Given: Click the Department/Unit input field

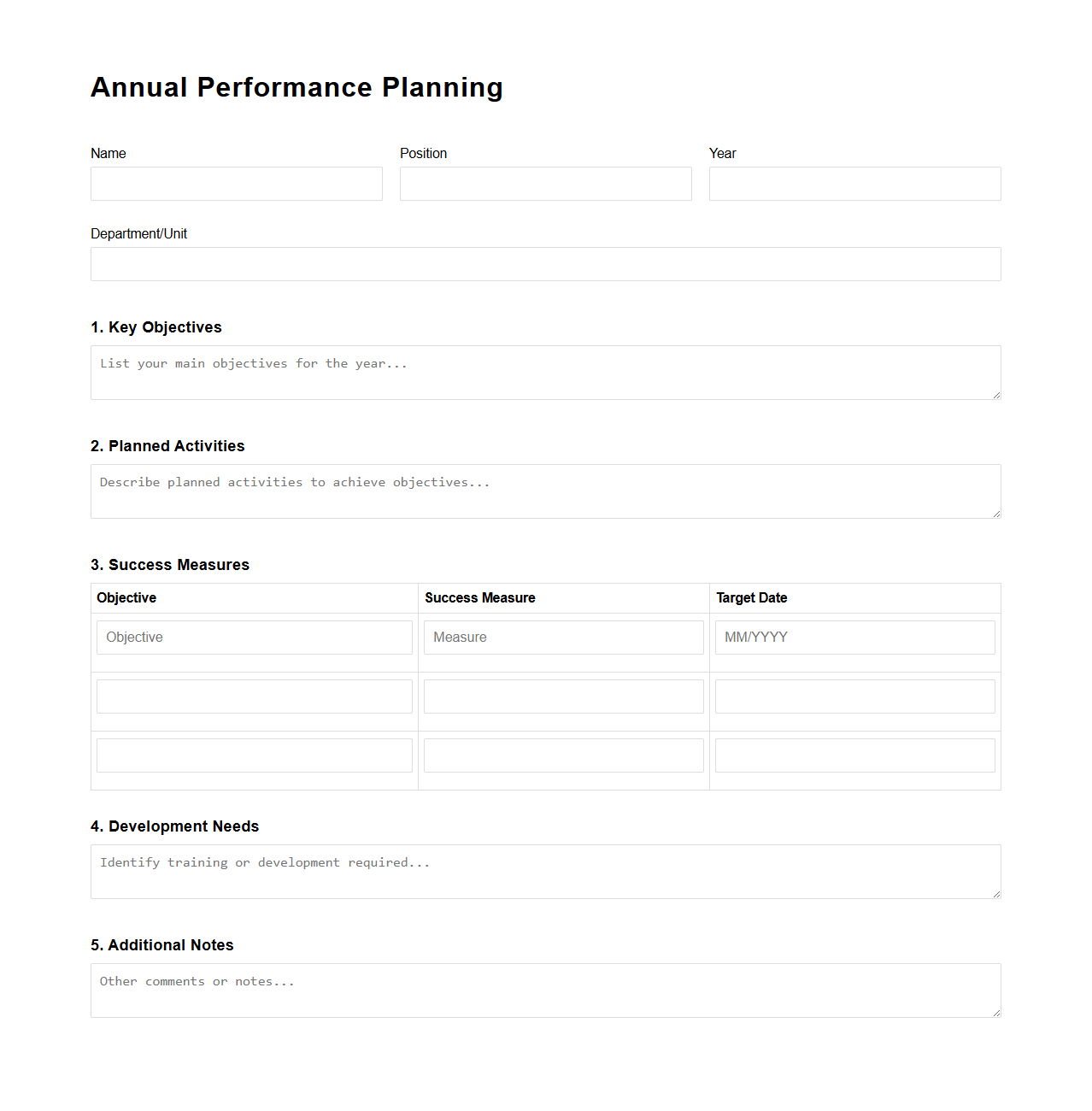Looking at the screenshot, I should (545, 264).
